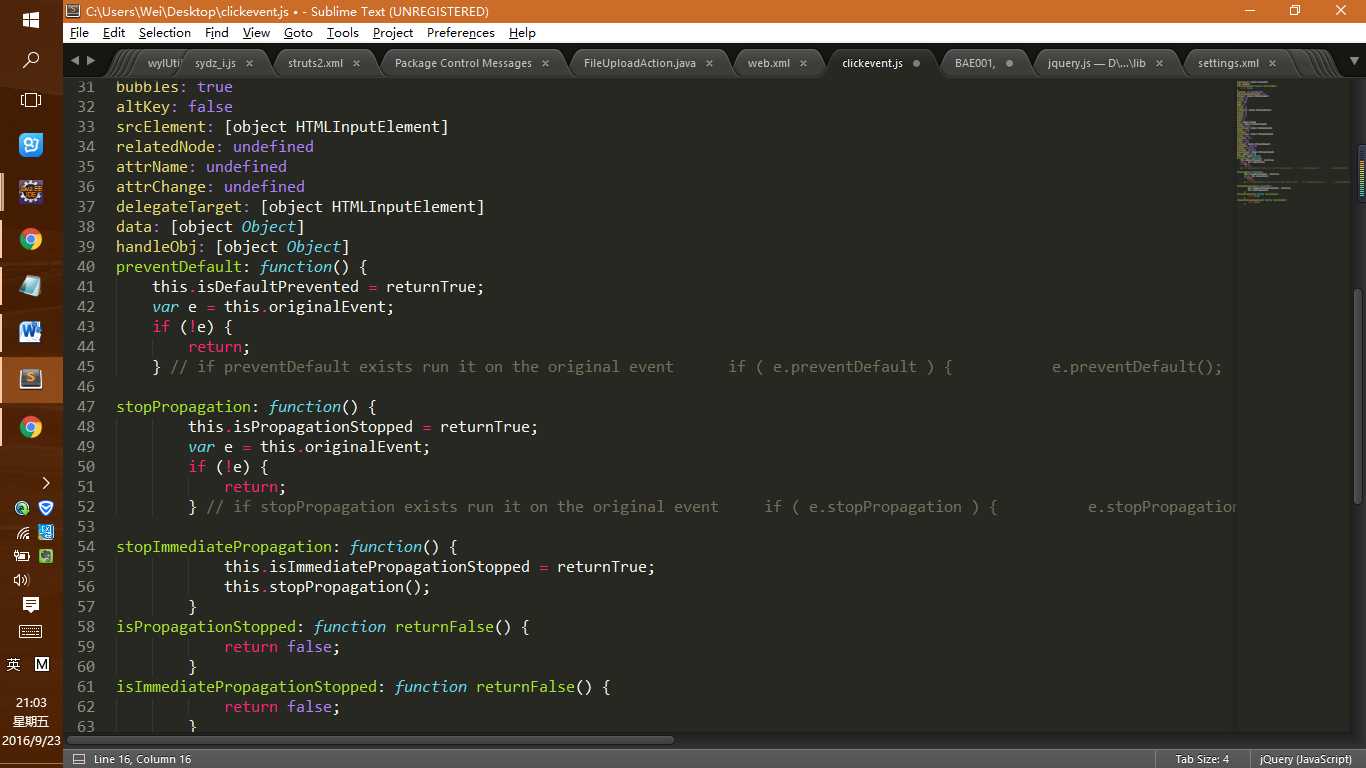Click the volume speaker tray icon
The height and width of the screenshot is (768, 1366).
point(21,580)
